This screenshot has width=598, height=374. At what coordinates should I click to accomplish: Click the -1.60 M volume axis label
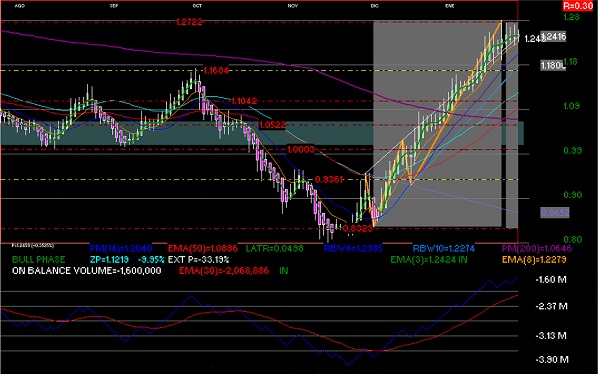pos(551,280)
